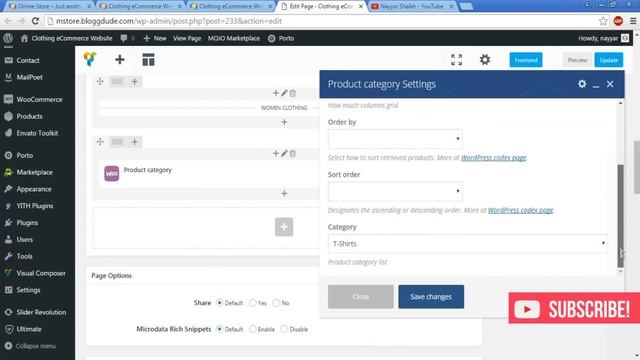Add element below Women Clothing block
The width and height of the screenshot is (640, 360).
click(284, 122)
